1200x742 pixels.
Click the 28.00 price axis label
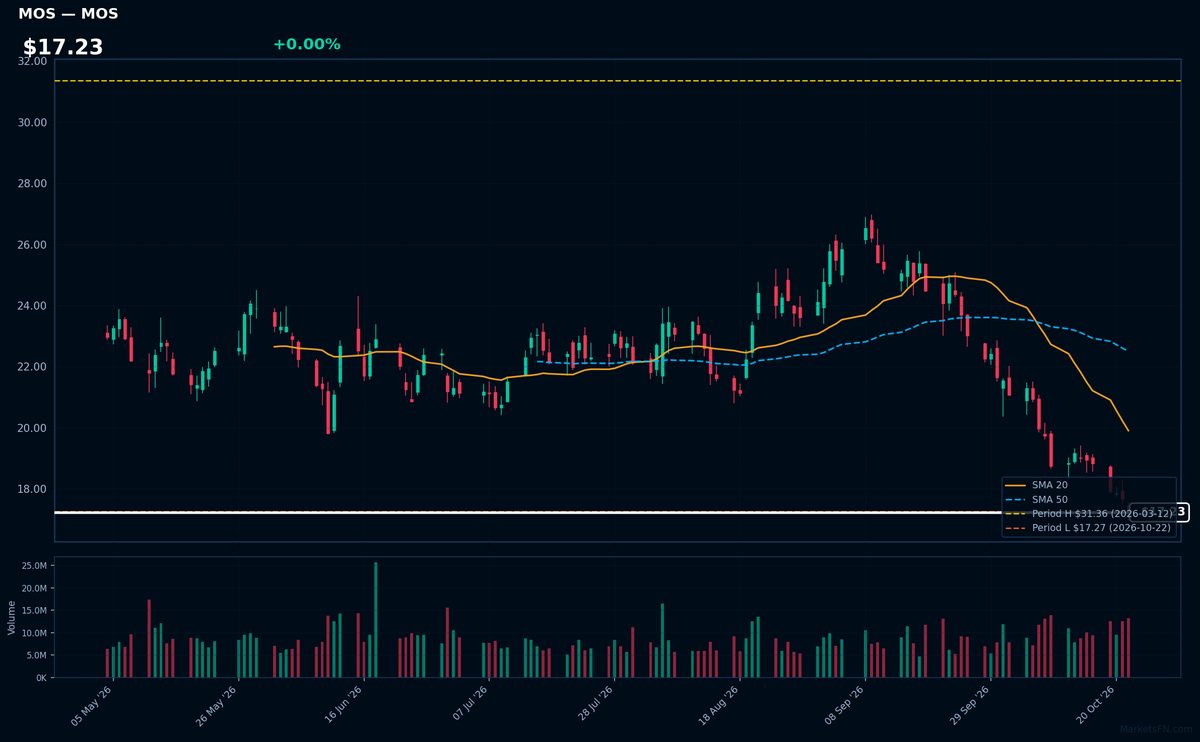tap(33, 184)
